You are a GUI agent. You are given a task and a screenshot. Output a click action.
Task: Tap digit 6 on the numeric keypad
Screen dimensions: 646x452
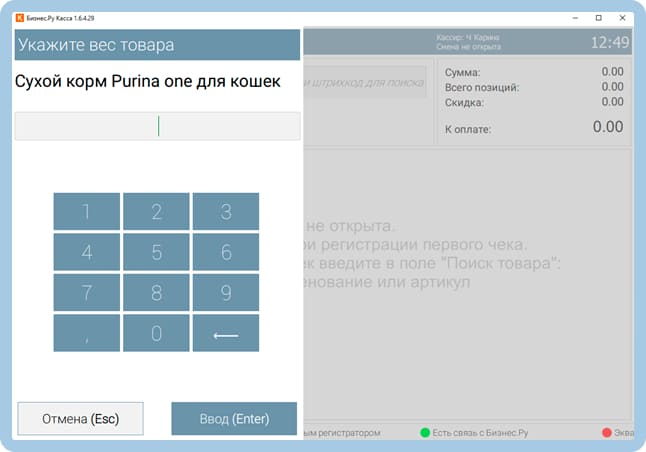[x=226, y=252]
